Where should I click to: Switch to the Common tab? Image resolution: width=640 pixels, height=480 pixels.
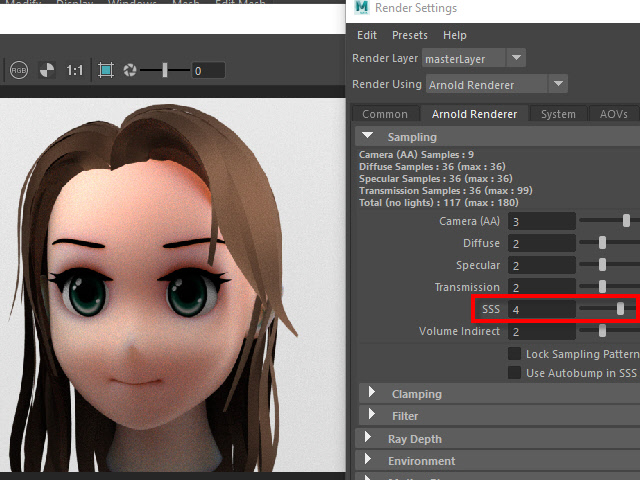[385, 114]
